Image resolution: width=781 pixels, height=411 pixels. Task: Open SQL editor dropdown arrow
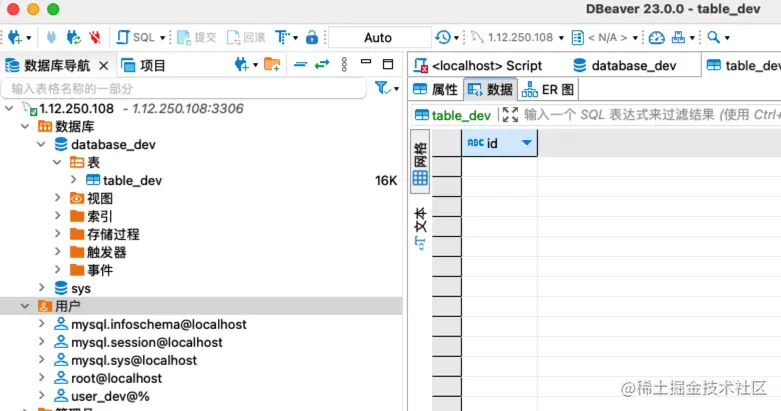click(162, 38)
